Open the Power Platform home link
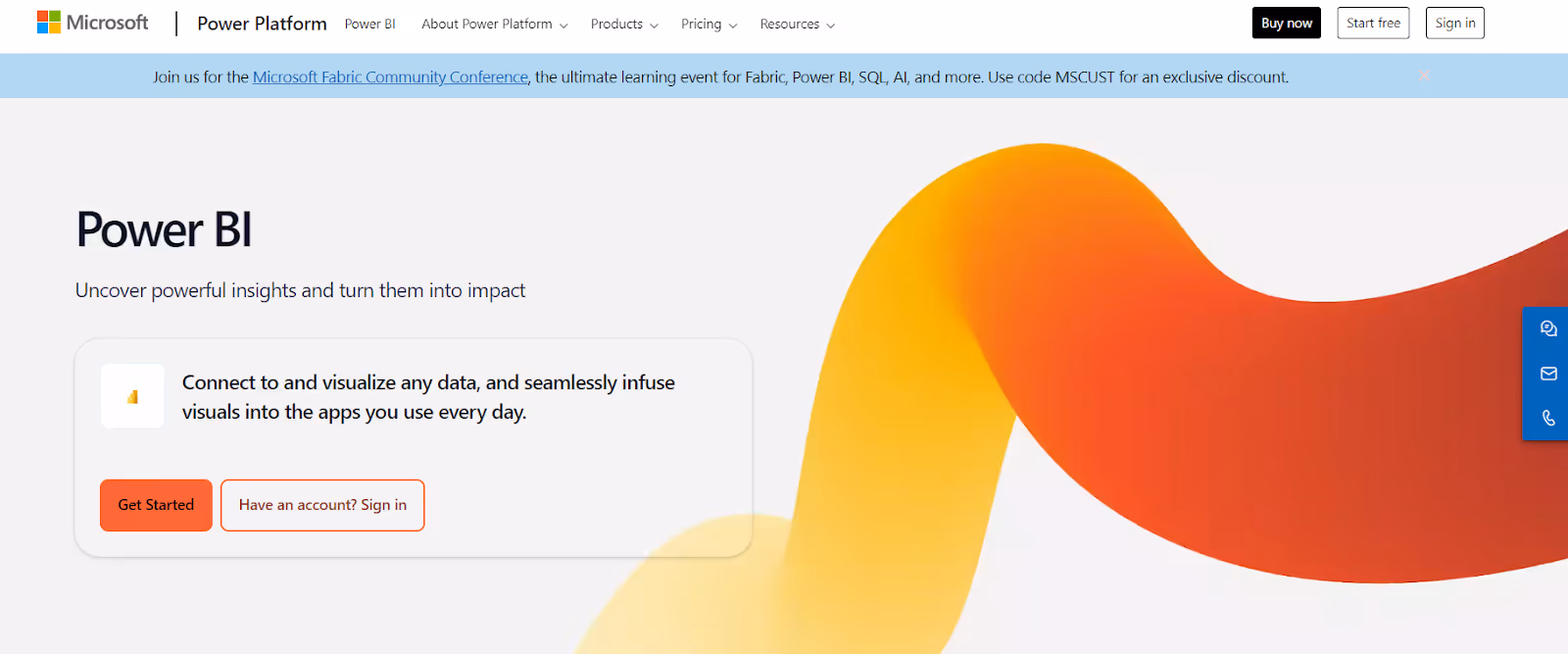 262,24
